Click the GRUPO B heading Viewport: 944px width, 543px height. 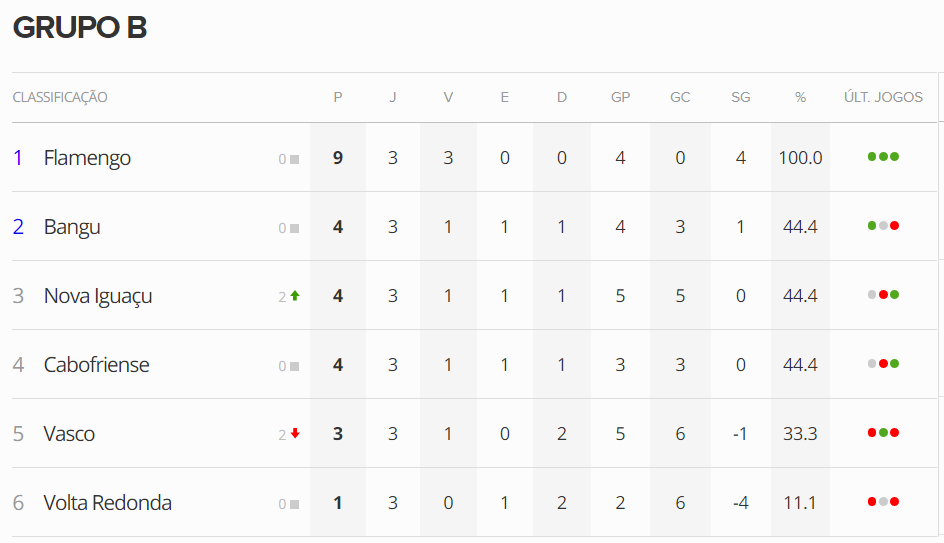(80, 28)
